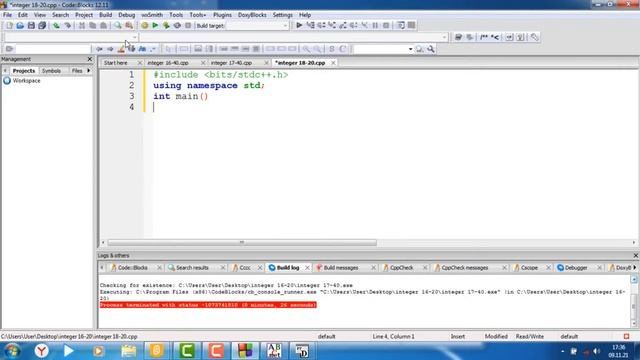Open the function list dropdown
The image size is (640, 360).
coord(444,37)
